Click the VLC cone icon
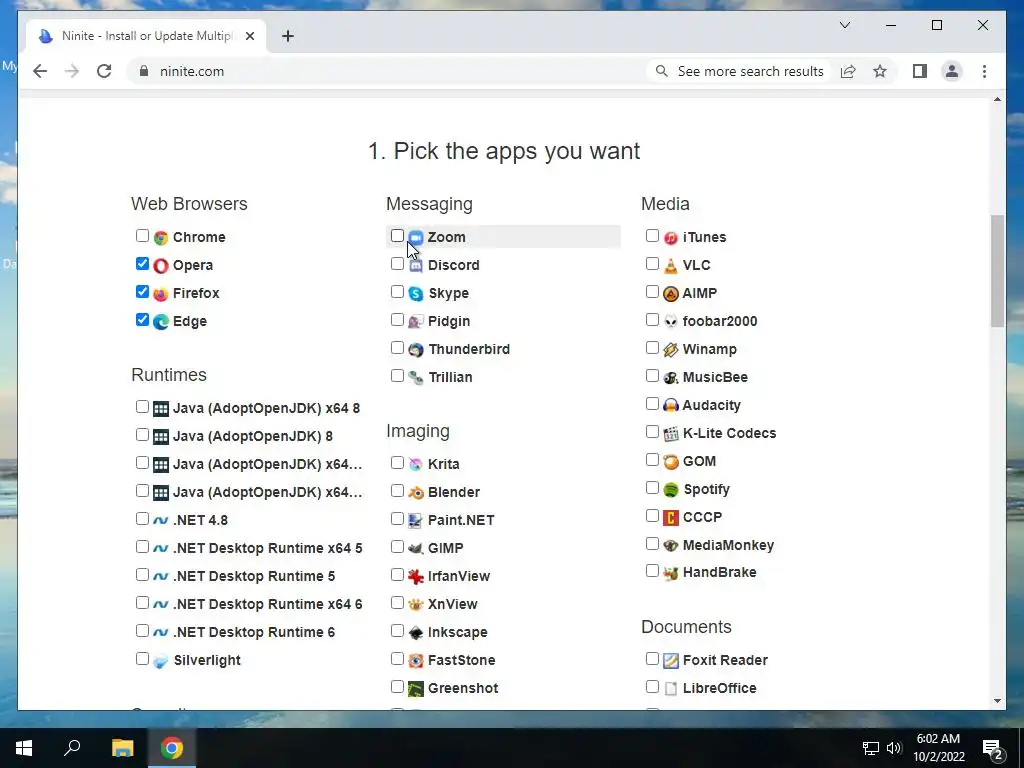Screen dimensions: 1024x768 [x=671, y=266]
